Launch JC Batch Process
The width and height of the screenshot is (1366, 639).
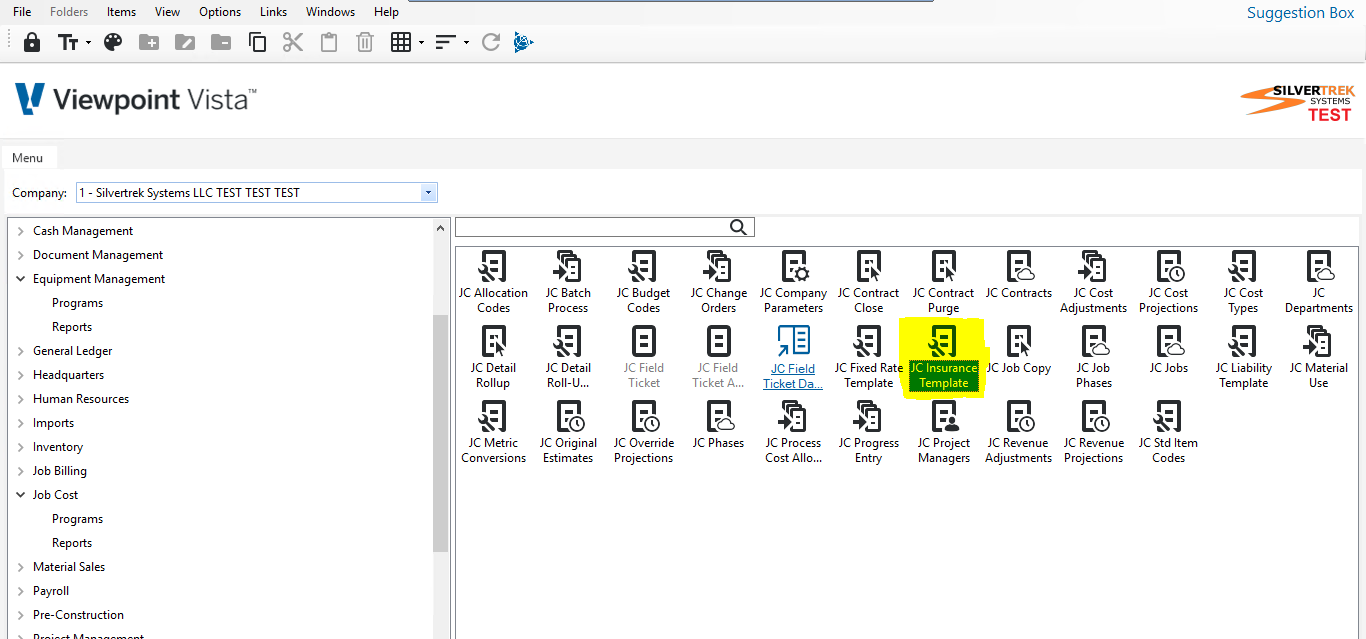coord(568,282)
